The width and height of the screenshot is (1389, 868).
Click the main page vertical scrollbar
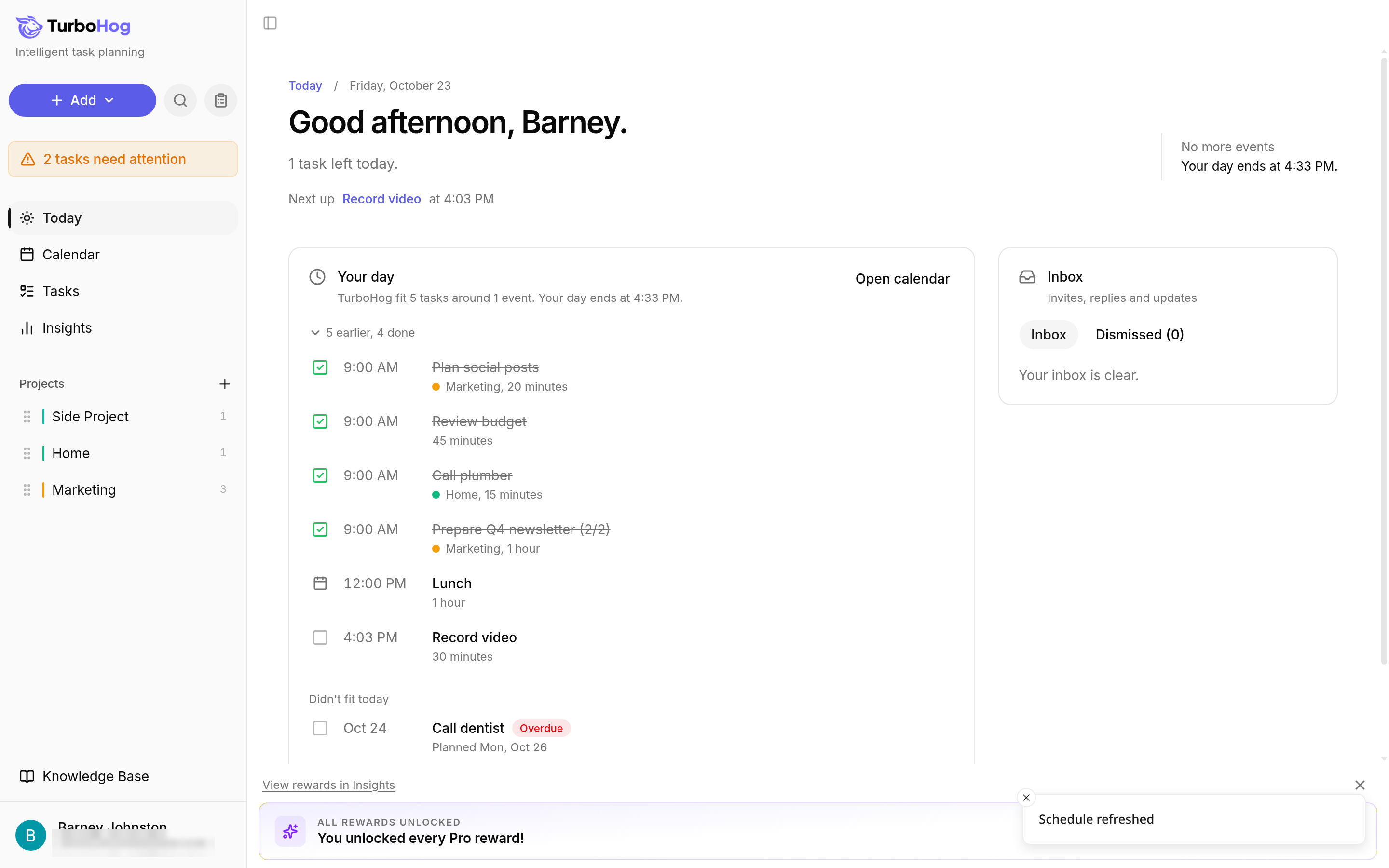point(1383,361)
